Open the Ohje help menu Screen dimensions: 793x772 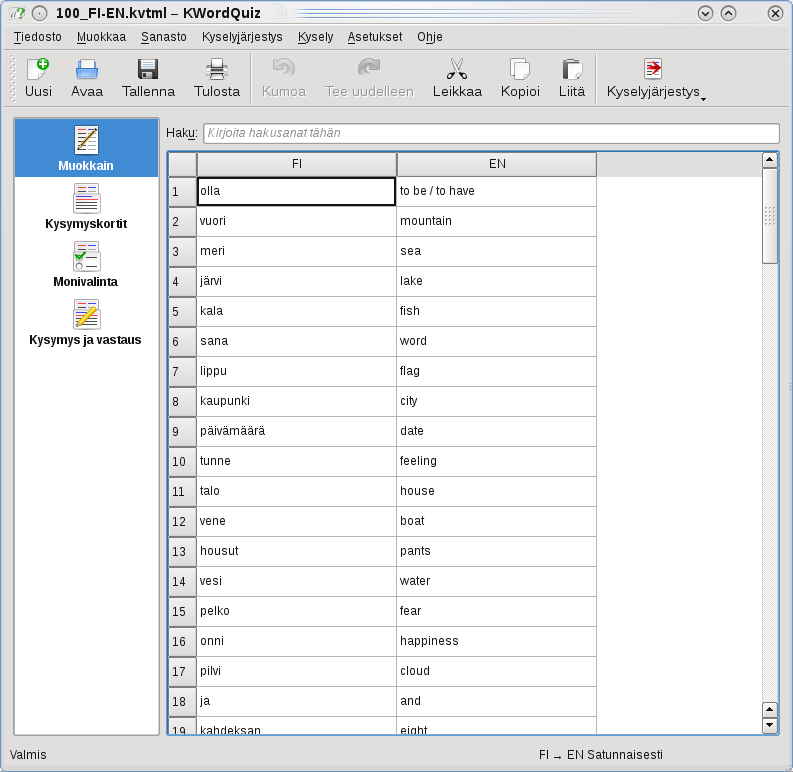[430, 37]
